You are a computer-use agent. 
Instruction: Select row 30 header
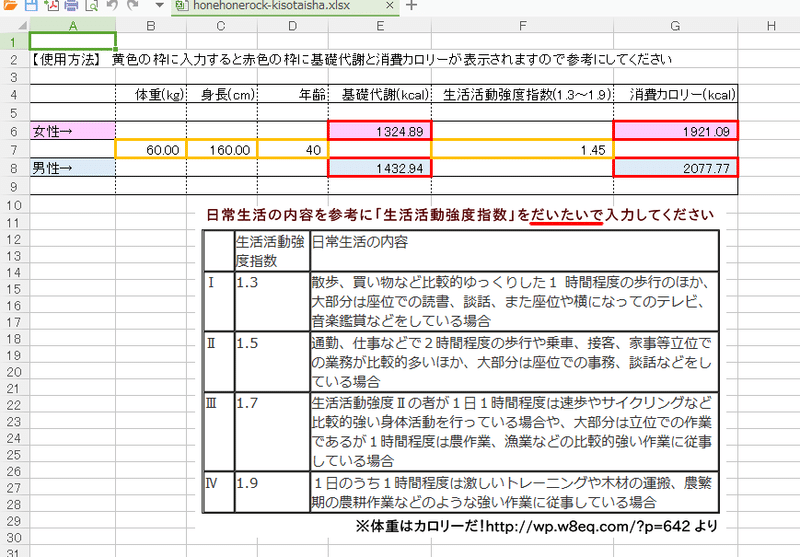14,538
